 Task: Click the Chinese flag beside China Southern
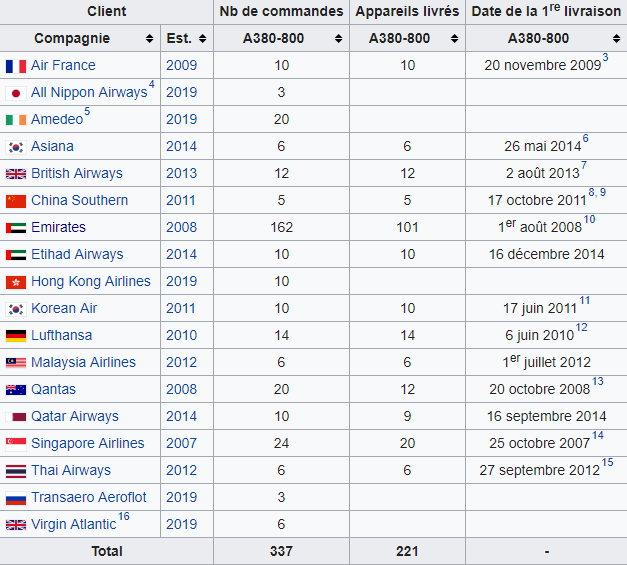click(16, 201)
